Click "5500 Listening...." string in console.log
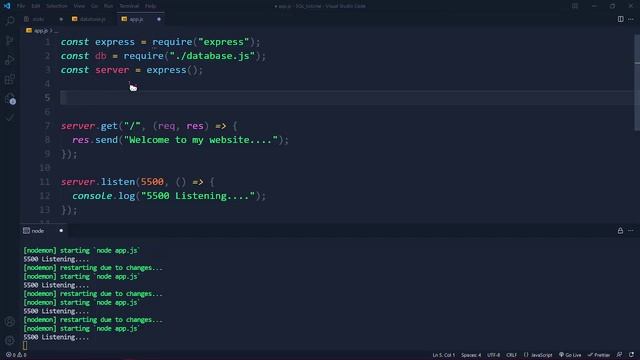 click(x=198, y=196)
